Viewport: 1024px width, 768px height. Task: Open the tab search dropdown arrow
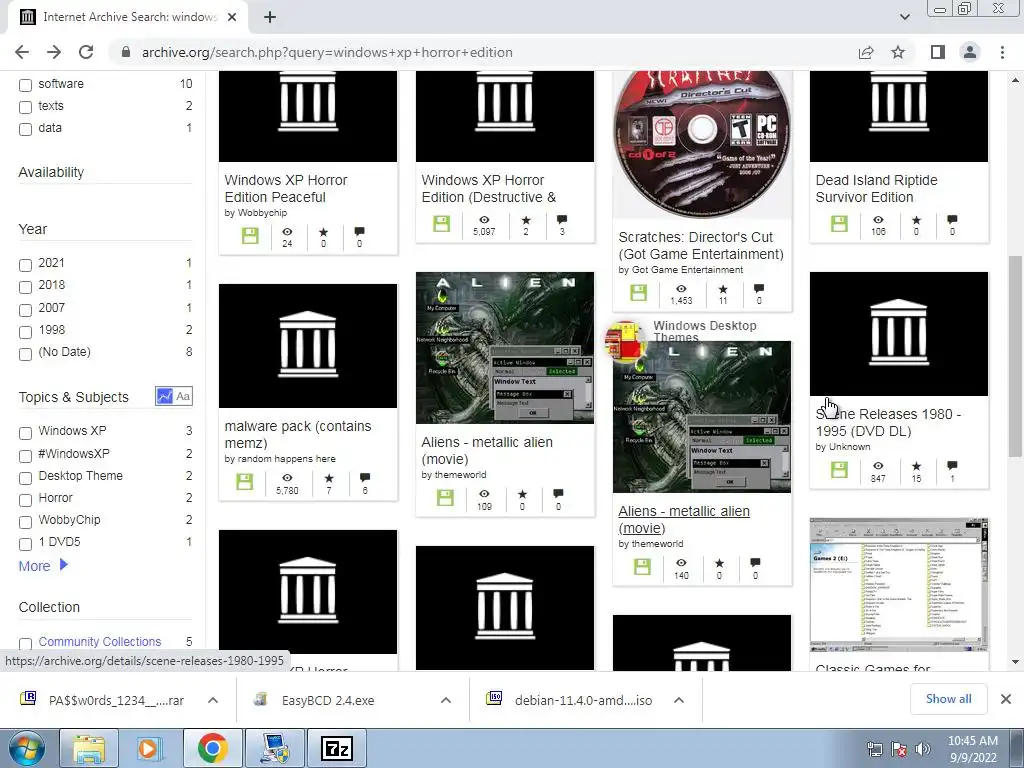pyautogui.click(x=904, y=17)
